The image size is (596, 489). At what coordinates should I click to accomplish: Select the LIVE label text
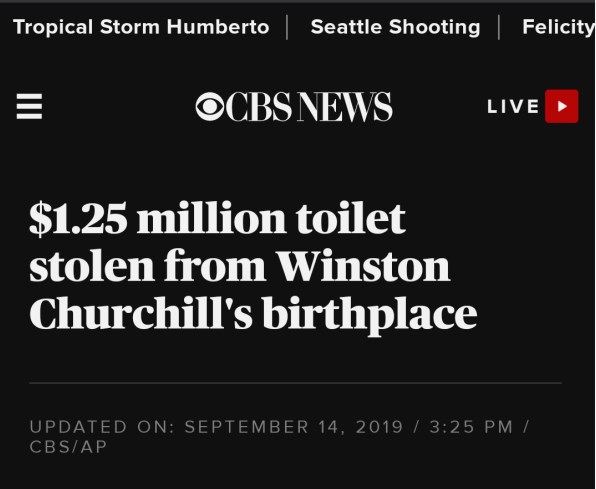[513, 106]
